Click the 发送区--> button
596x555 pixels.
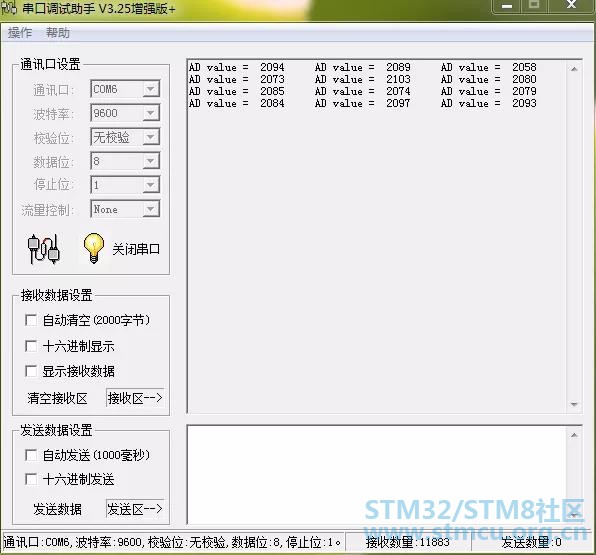pyautogui.click(x=135, y=509)
